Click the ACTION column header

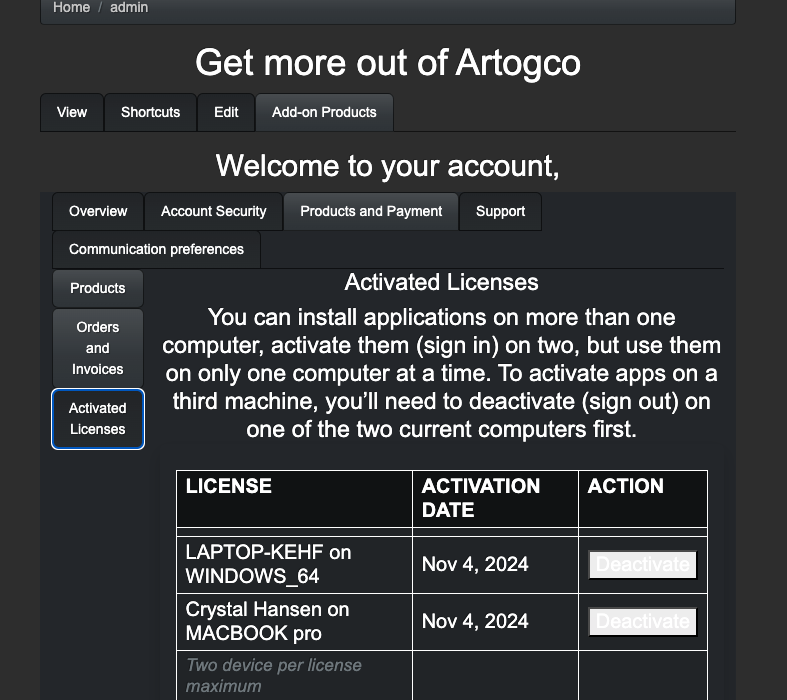coord(643,499)
